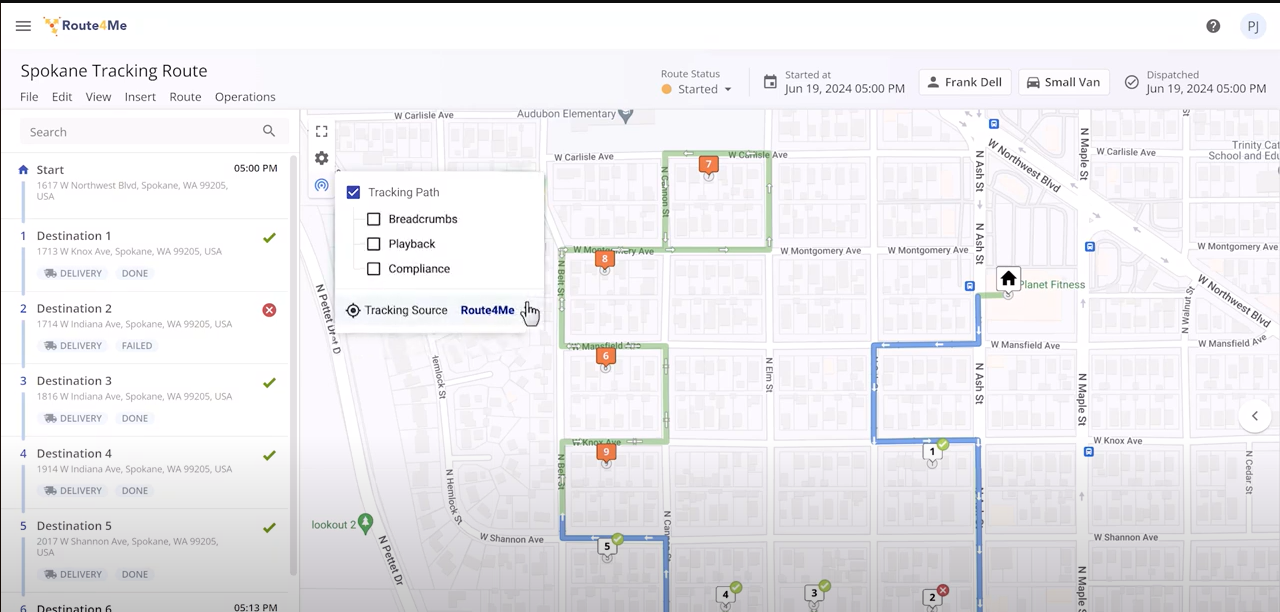The width and height of the screenshot is (1280, 612).
Task: Enable the Breadcrumbs checkbox
Action: click(375, 219)
